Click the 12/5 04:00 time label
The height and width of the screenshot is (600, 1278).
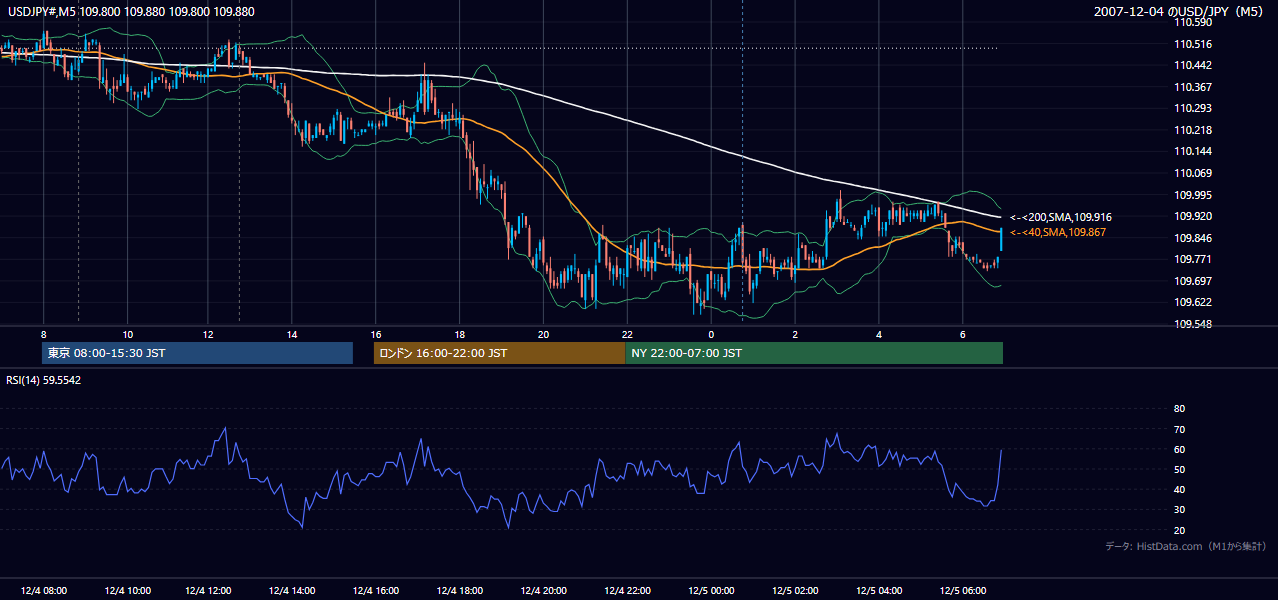(x=878, y=590)
